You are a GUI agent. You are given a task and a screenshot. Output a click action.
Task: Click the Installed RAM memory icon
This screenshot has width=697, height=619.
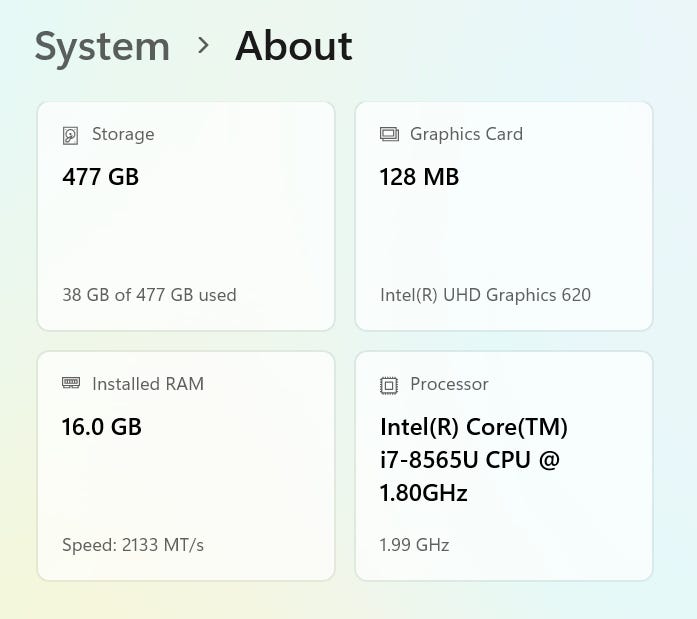coord(70,384)
